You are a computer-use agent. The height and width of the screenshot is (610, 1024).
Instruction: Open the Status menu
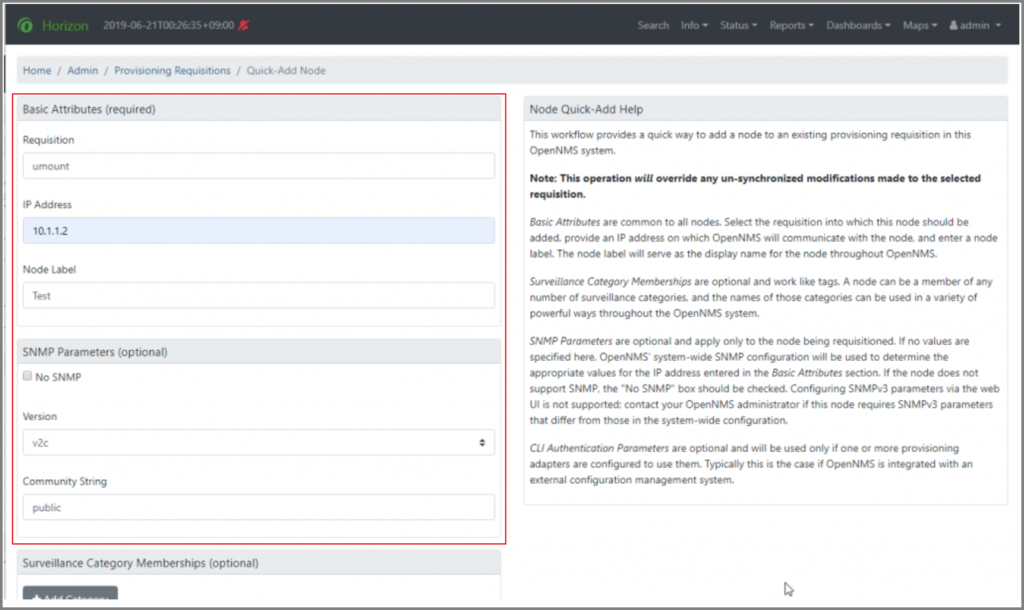(739, 25)
